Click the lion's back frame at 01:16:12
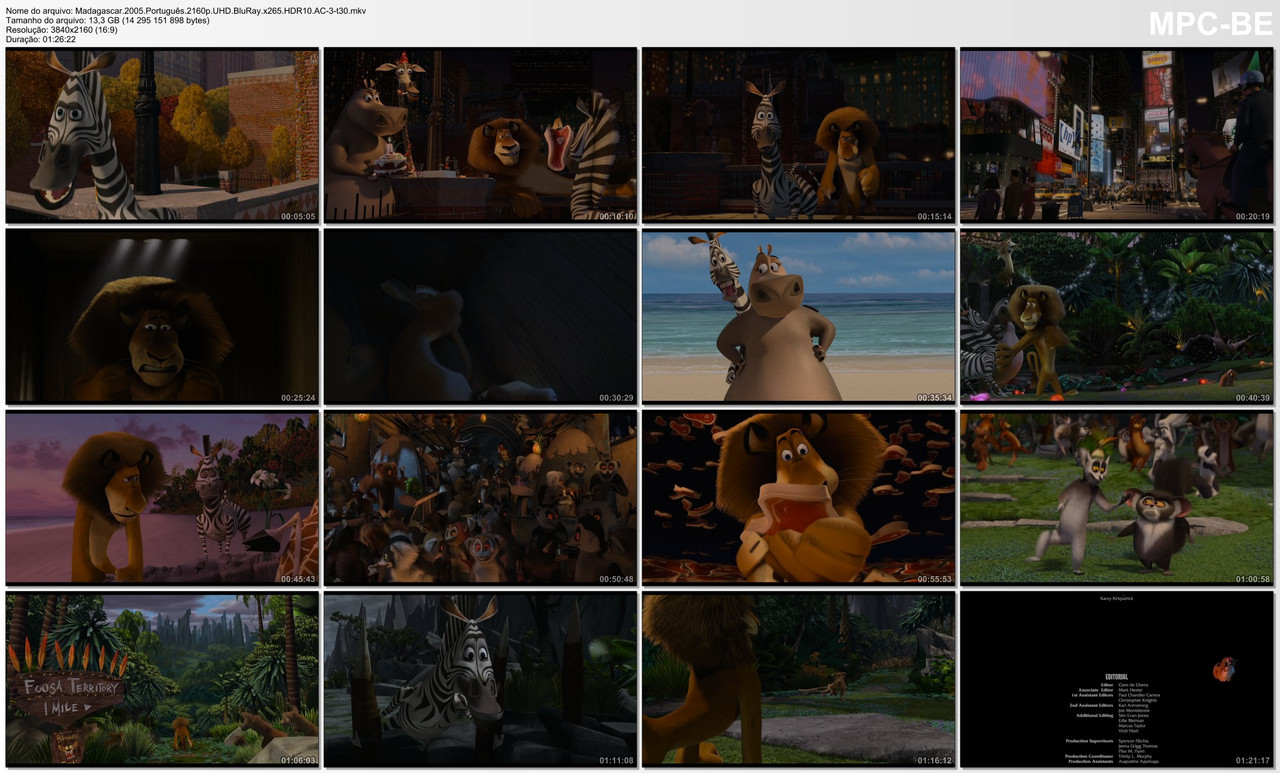 coord(798,679)
